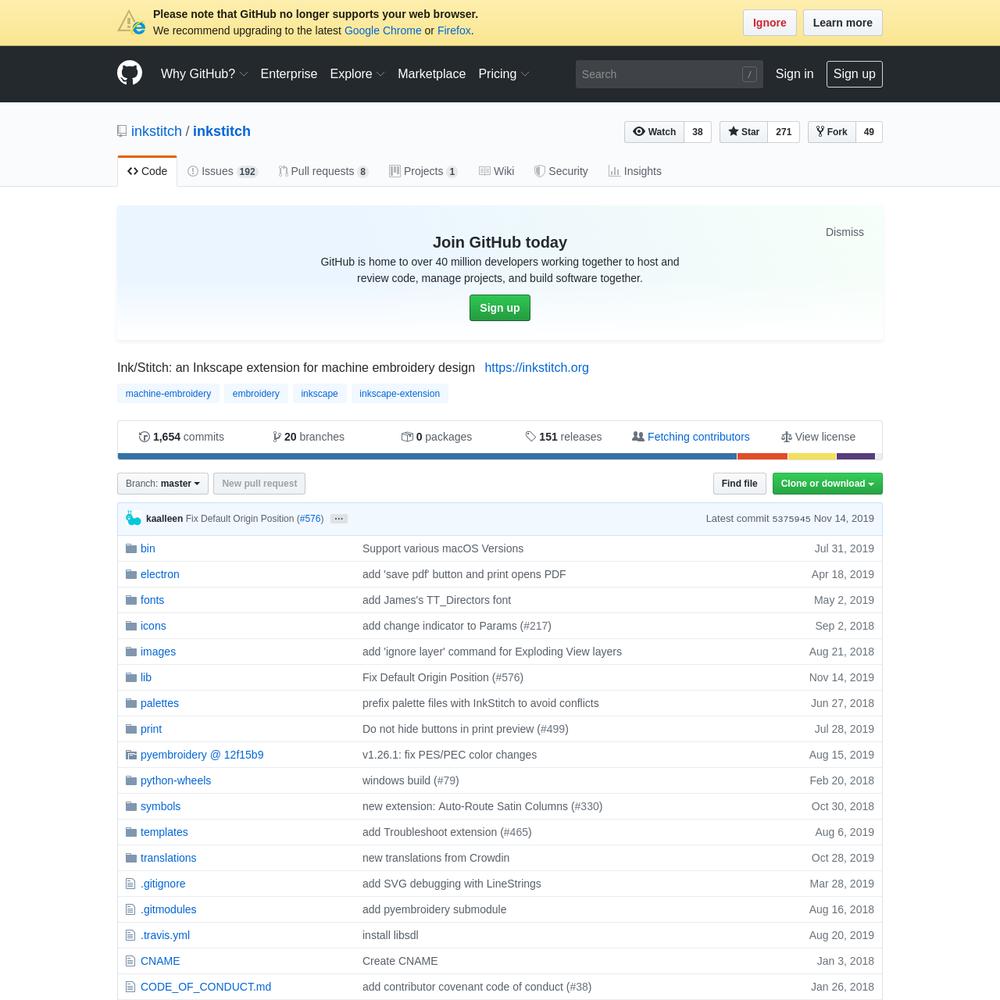
Task: Click the machine-embroidery topic tag
Action: (x=168, y=393)
